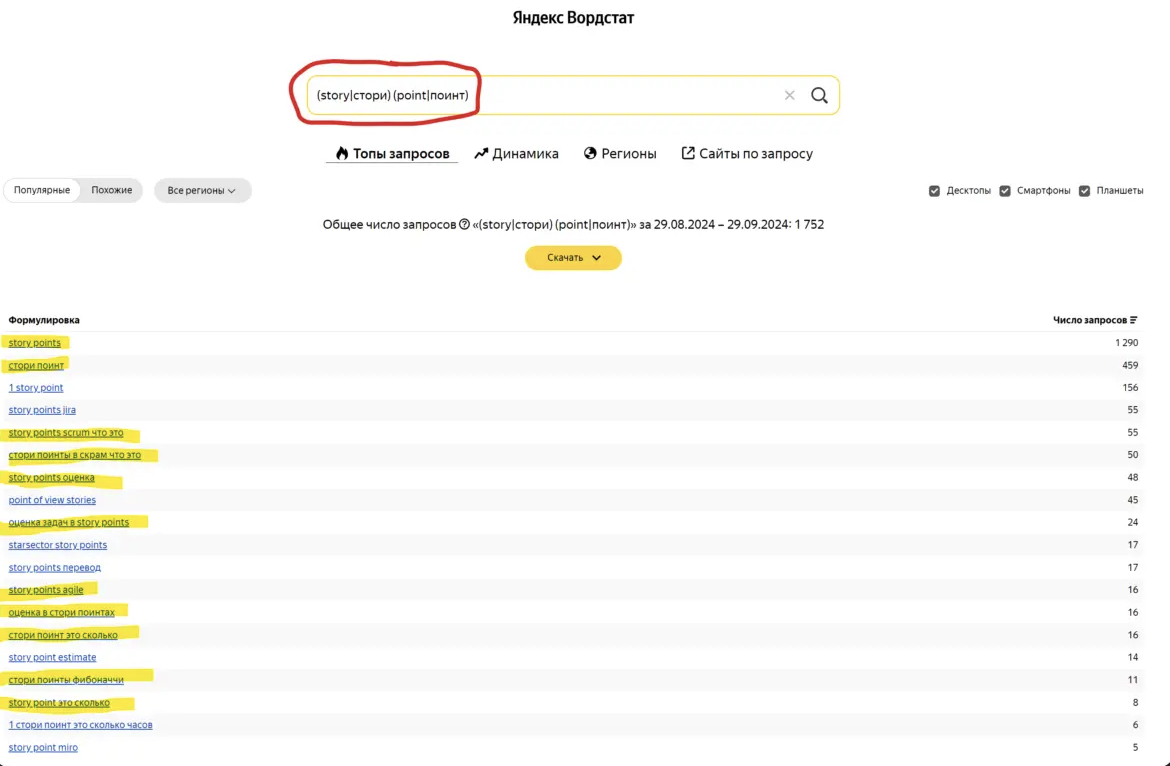
Task: Click the 14 request count value
Action: [1133, 658]
